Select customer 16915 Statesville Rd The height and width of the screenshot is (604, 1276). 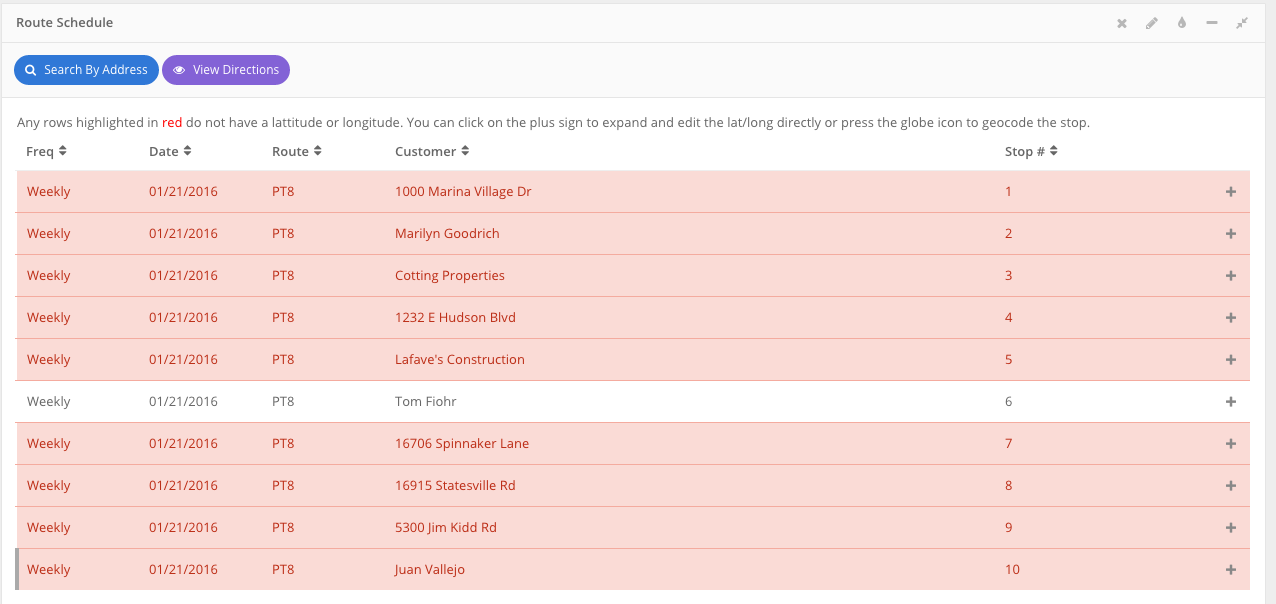tap(455, 486)
